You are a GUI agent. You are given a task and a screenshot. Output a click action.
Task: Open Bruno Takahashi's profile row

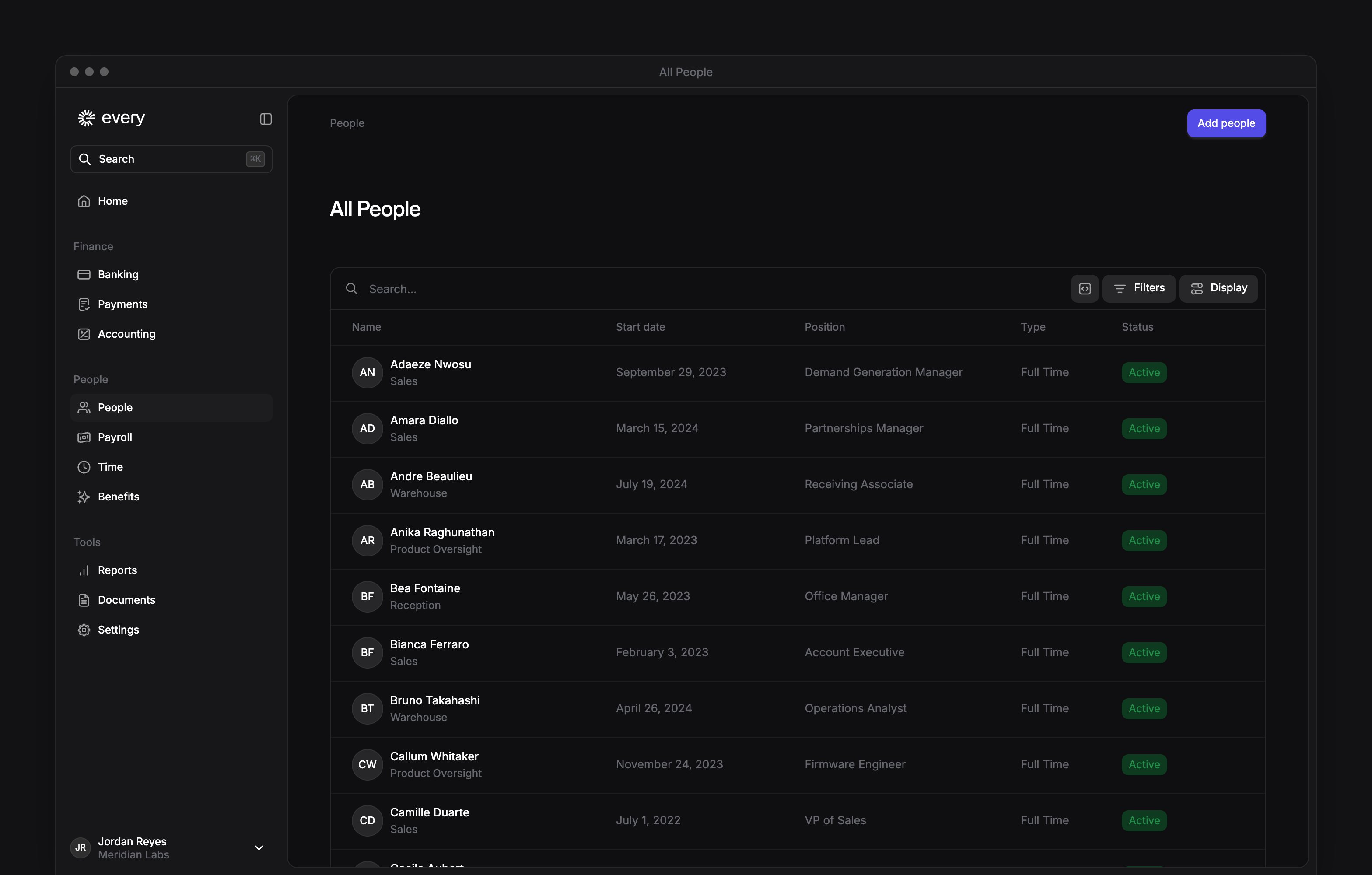tap(798, 709)
